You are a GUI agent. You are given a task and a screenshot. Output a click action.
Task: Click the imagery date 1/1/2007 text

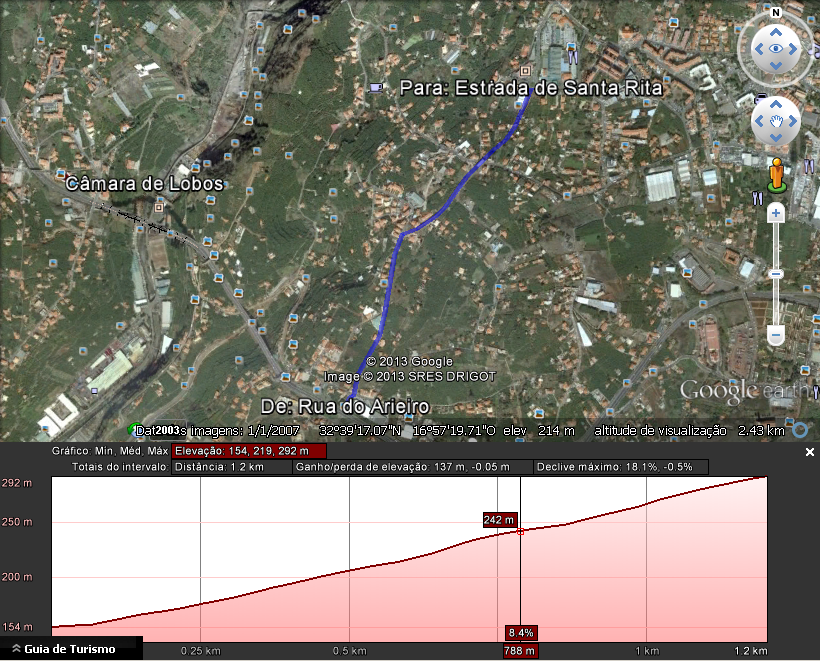pos(273,431)
